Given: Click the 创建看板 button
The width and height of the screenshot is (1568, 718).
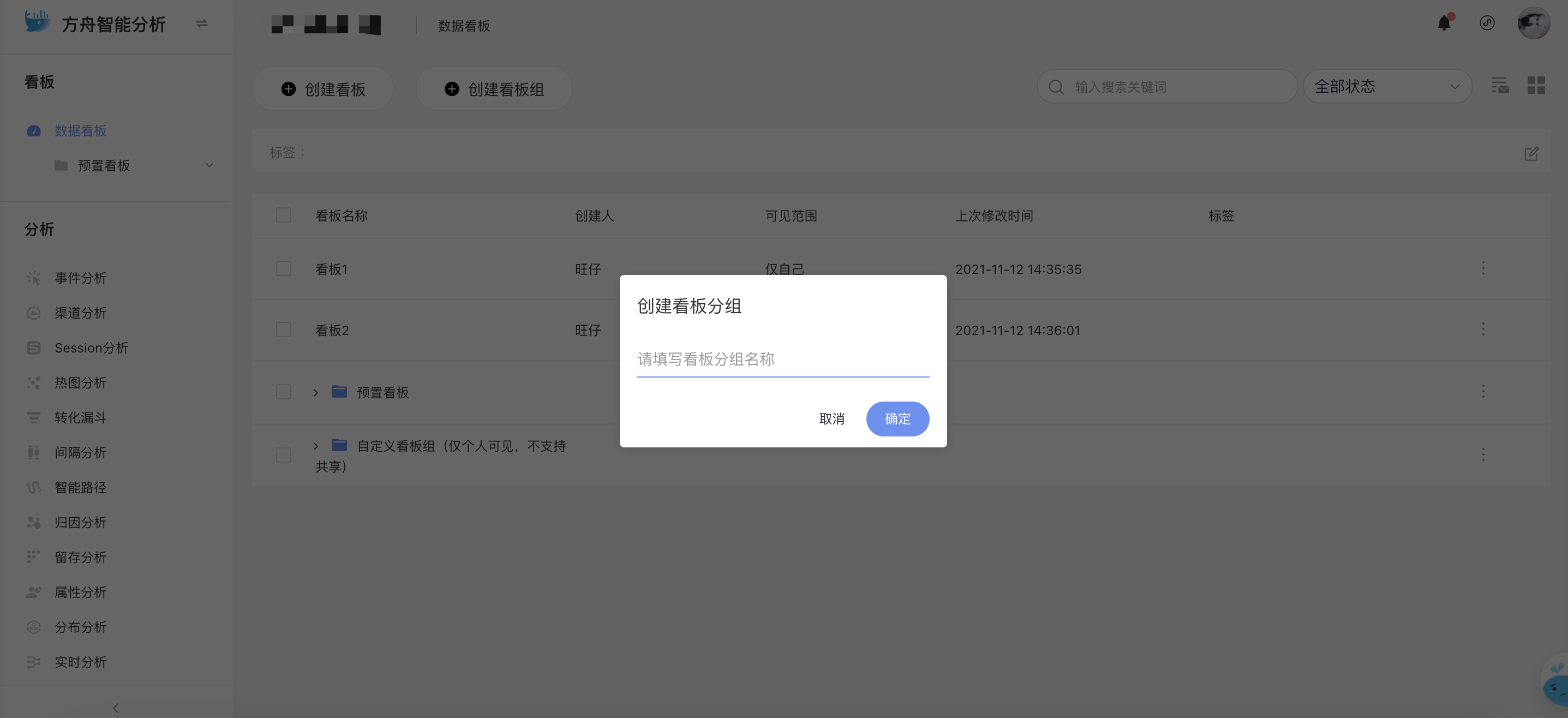Looking at the screenshot, I should tap(323, 89).
